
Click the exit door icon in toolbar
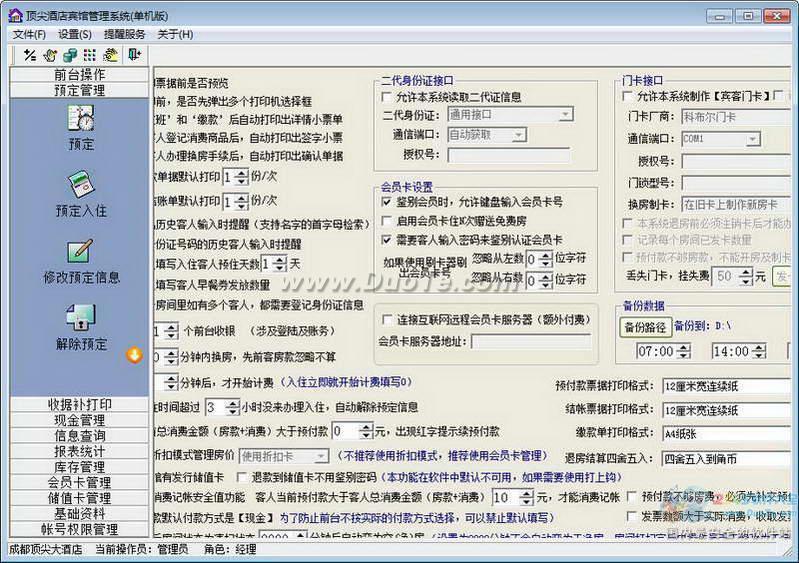(x=133, y=55)
